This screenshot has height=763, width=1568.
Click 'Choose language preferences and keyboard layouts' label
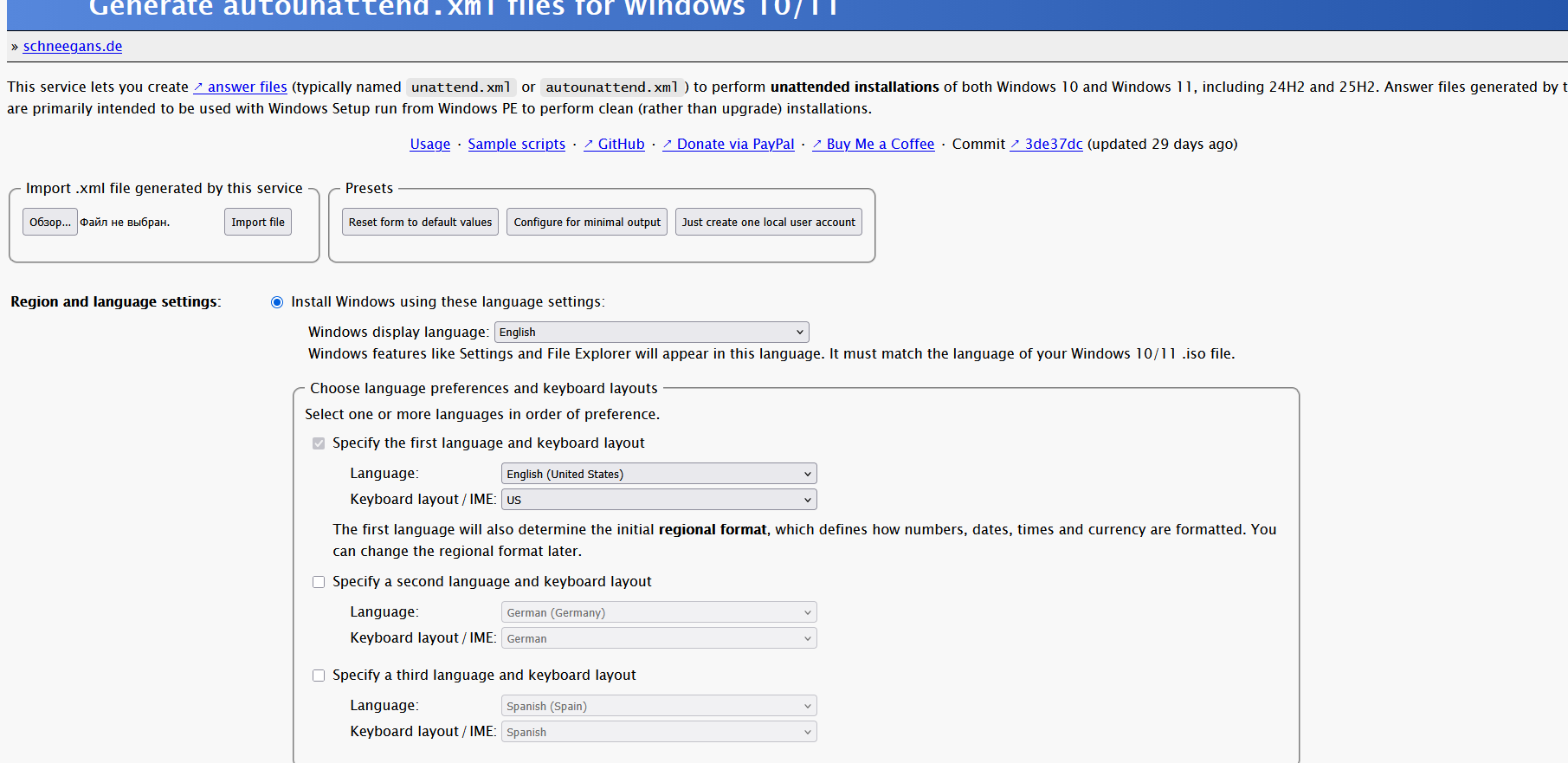click(484, 388)
